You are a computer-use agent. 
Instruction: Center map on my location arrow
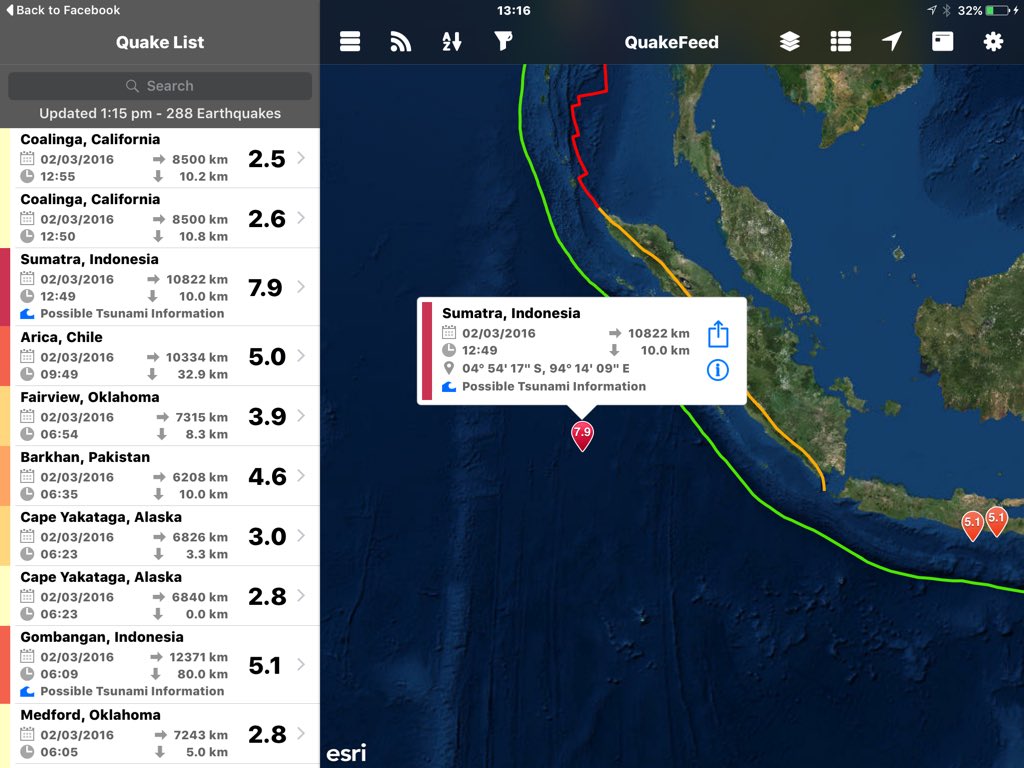click(x=891, y=41)
